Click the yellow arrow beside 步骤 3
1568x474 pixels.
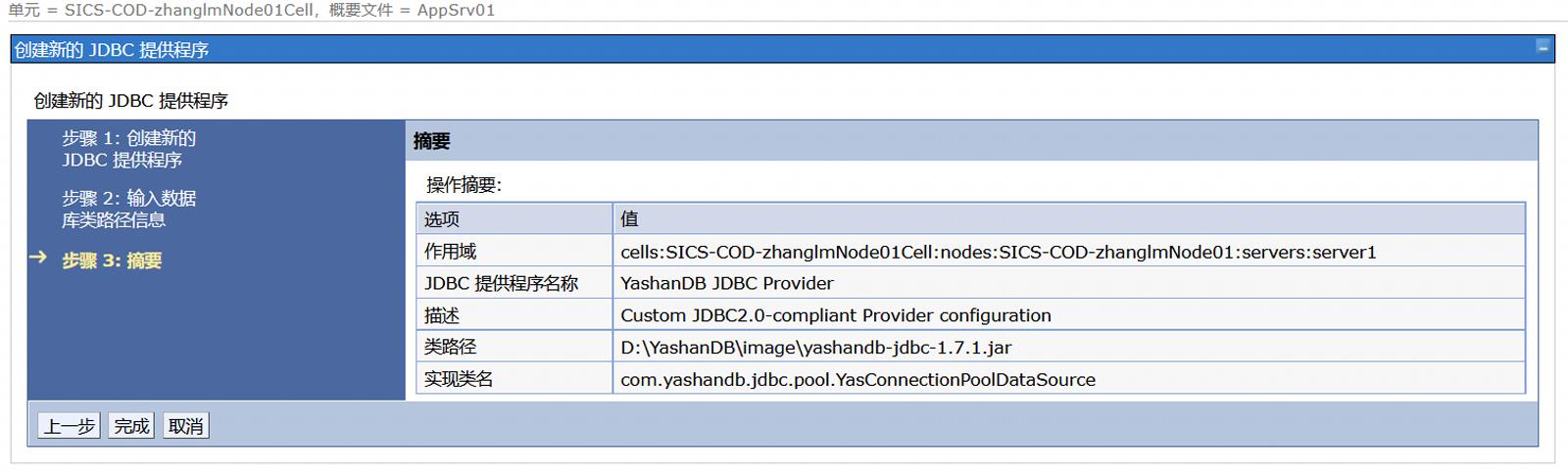[x=38, y=258]
